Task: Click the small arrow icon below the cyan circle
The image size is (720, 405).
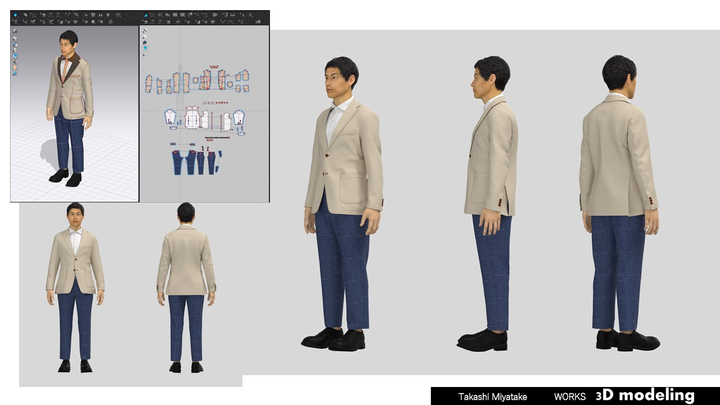Action: point(145,54)
